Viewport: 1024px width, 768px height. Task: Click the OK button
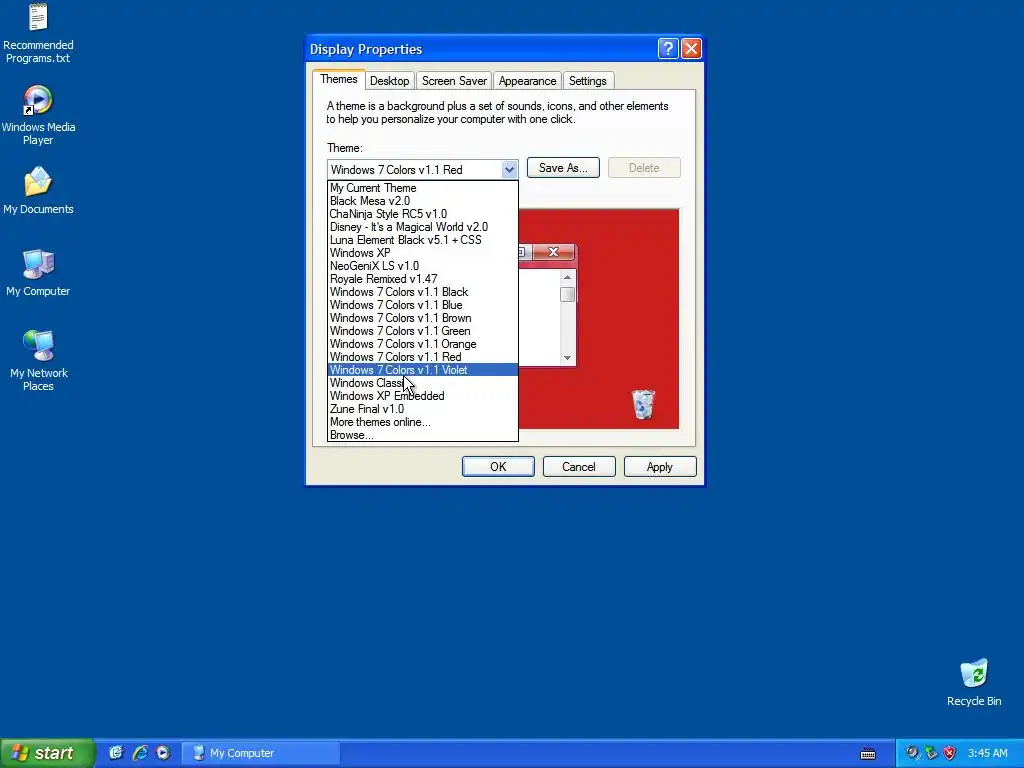[x=498, y=467]
